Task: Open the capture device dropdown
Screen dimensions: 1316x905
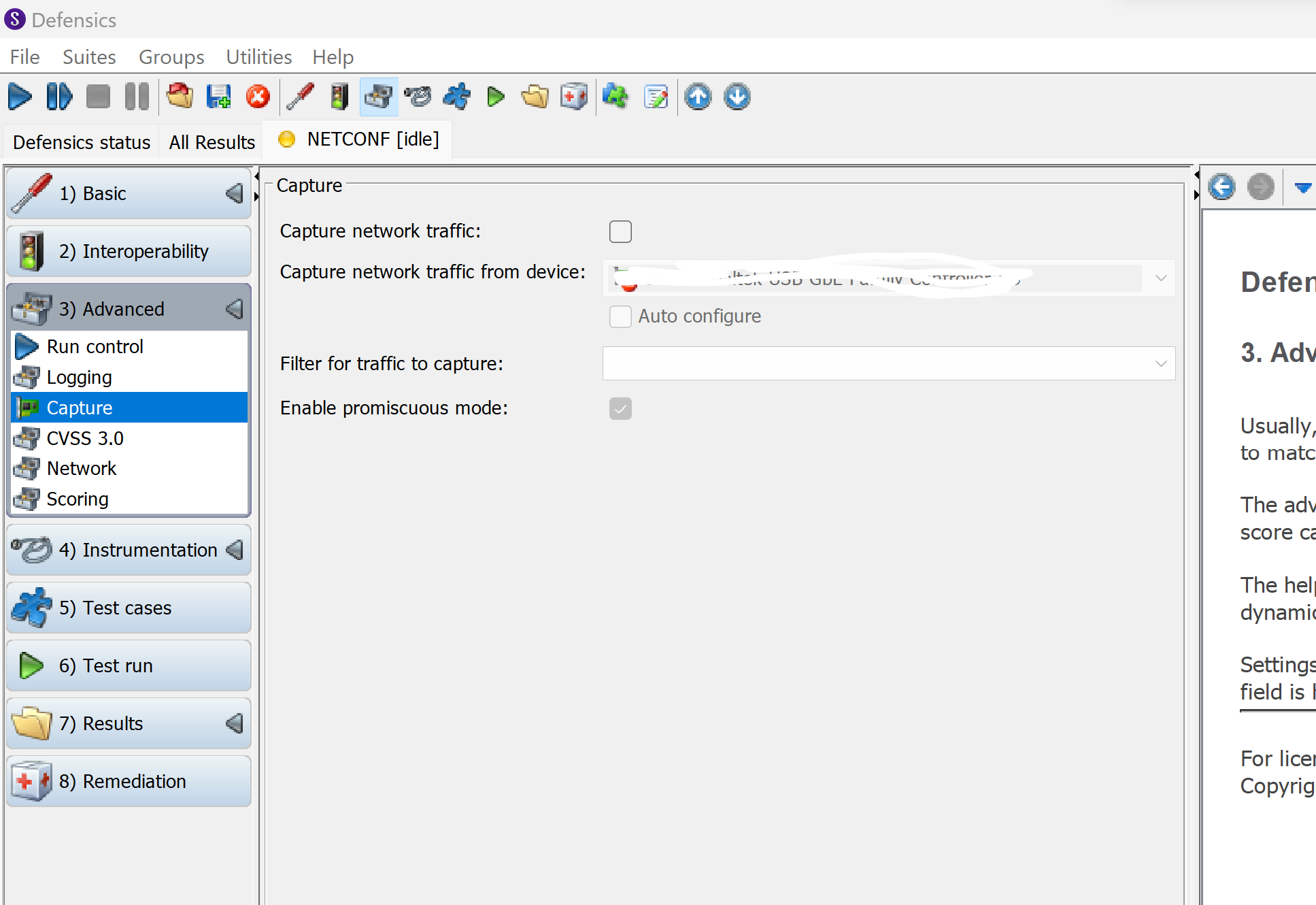Action: point(1160,278)
